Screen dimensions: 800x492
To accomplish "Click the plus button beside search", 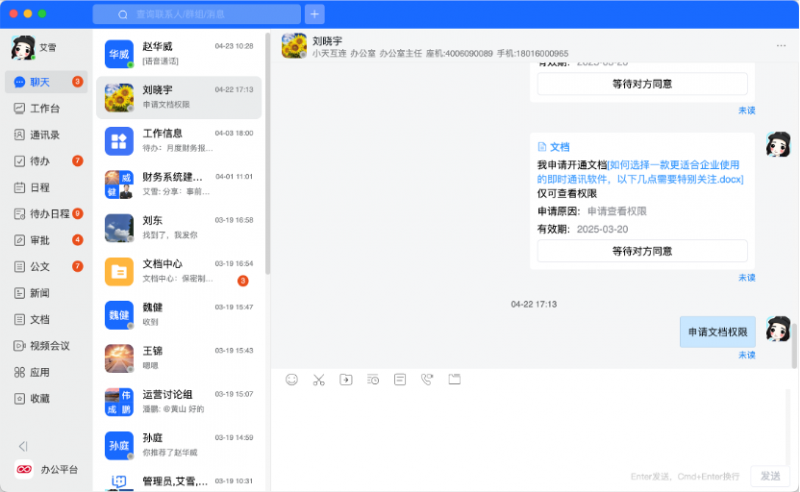I will coord(315,14).
